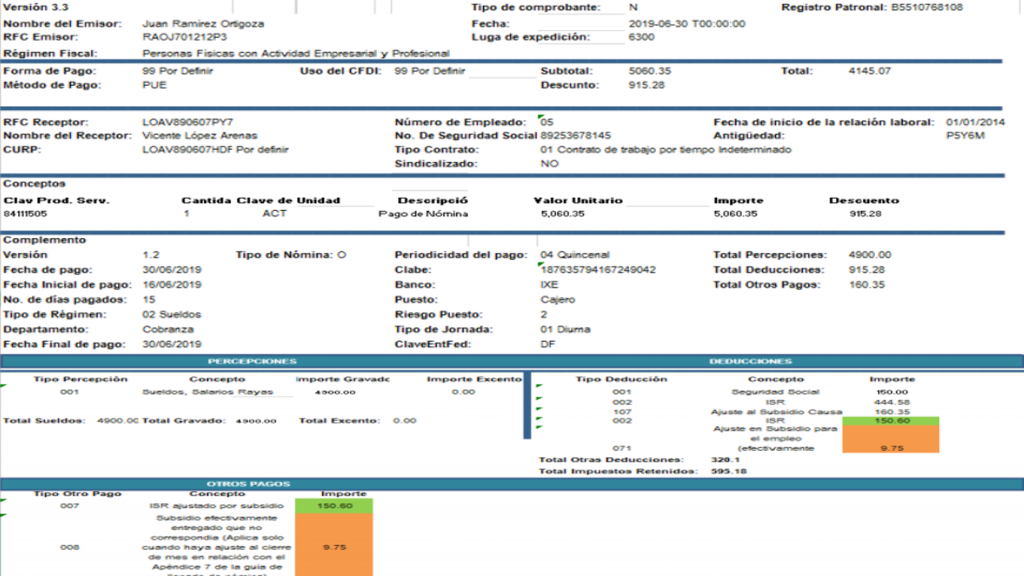Select the Departamento value Cobranza

pyautogui.click(x=168, y=329)
